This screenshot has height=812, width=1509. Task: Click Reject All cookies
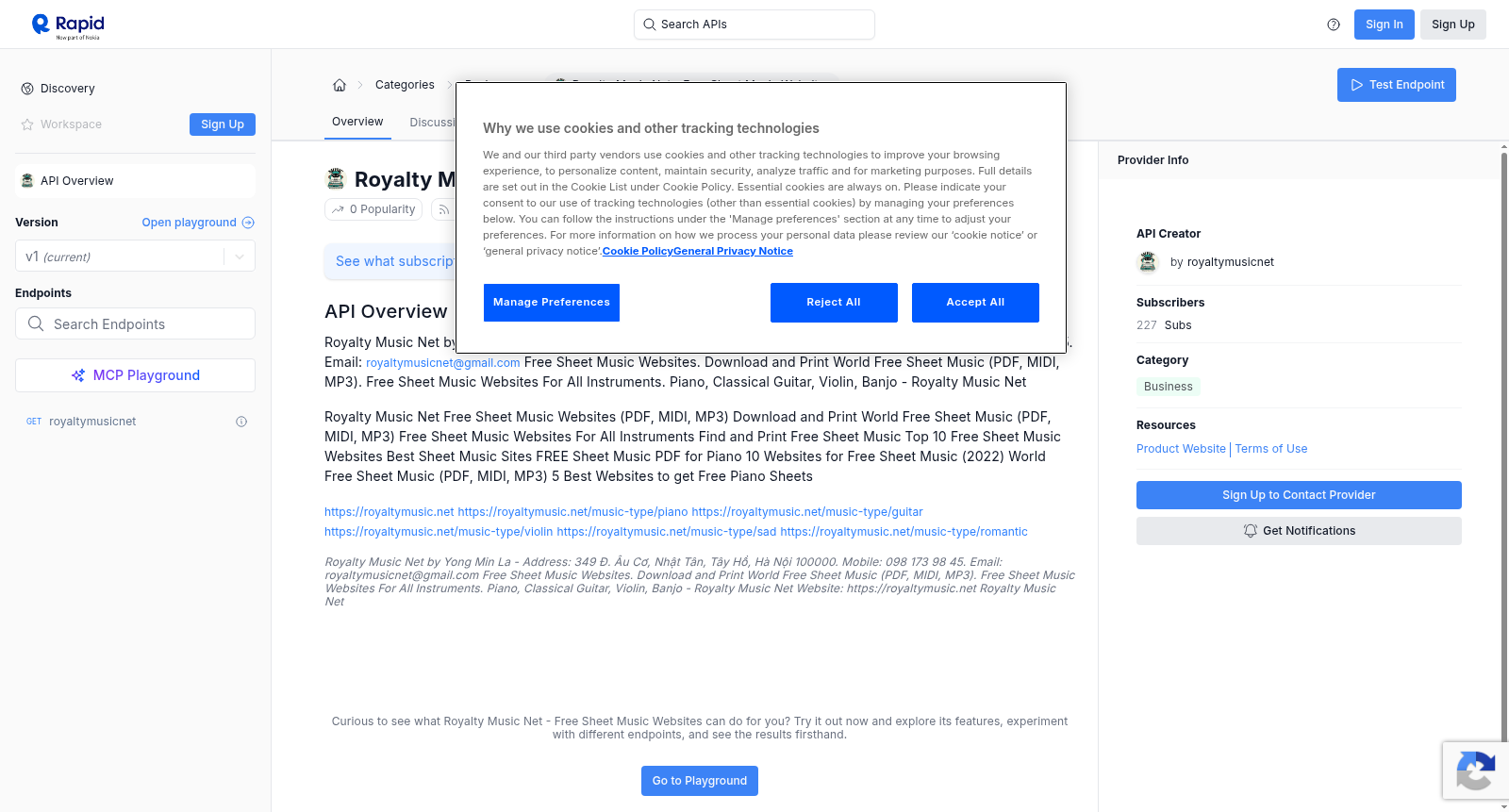point(834,303)
